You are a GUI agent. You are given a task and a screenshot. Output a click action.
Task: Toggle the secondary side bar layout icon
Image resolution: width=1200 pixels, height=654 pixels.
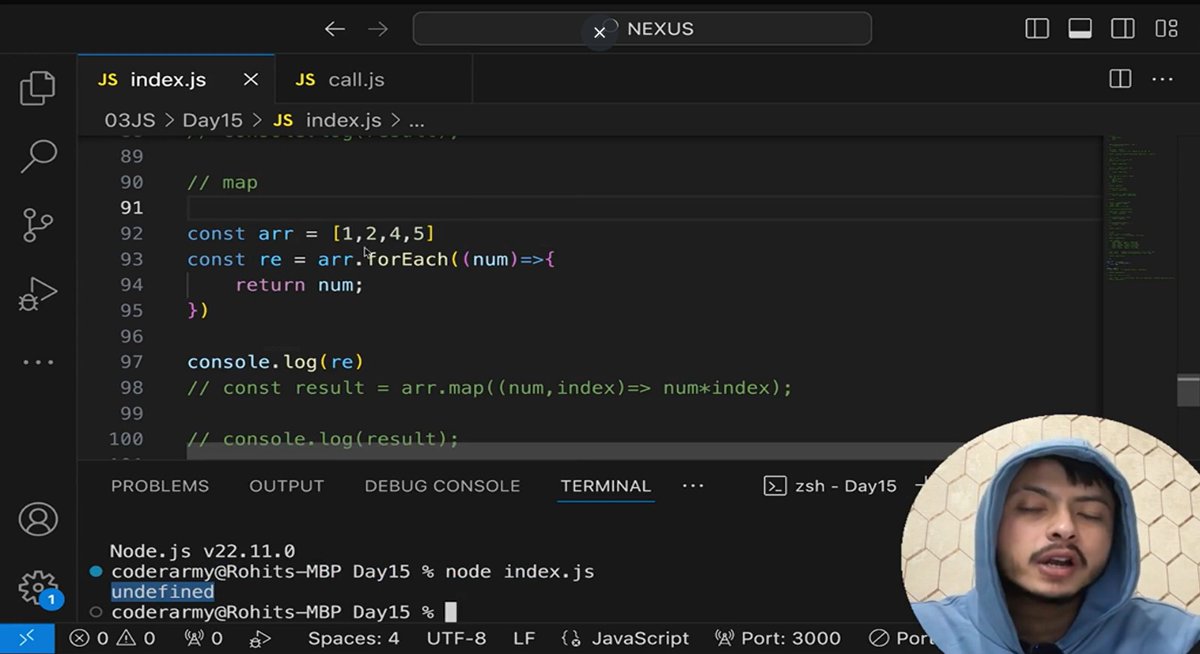click(x=1123, y=29)
